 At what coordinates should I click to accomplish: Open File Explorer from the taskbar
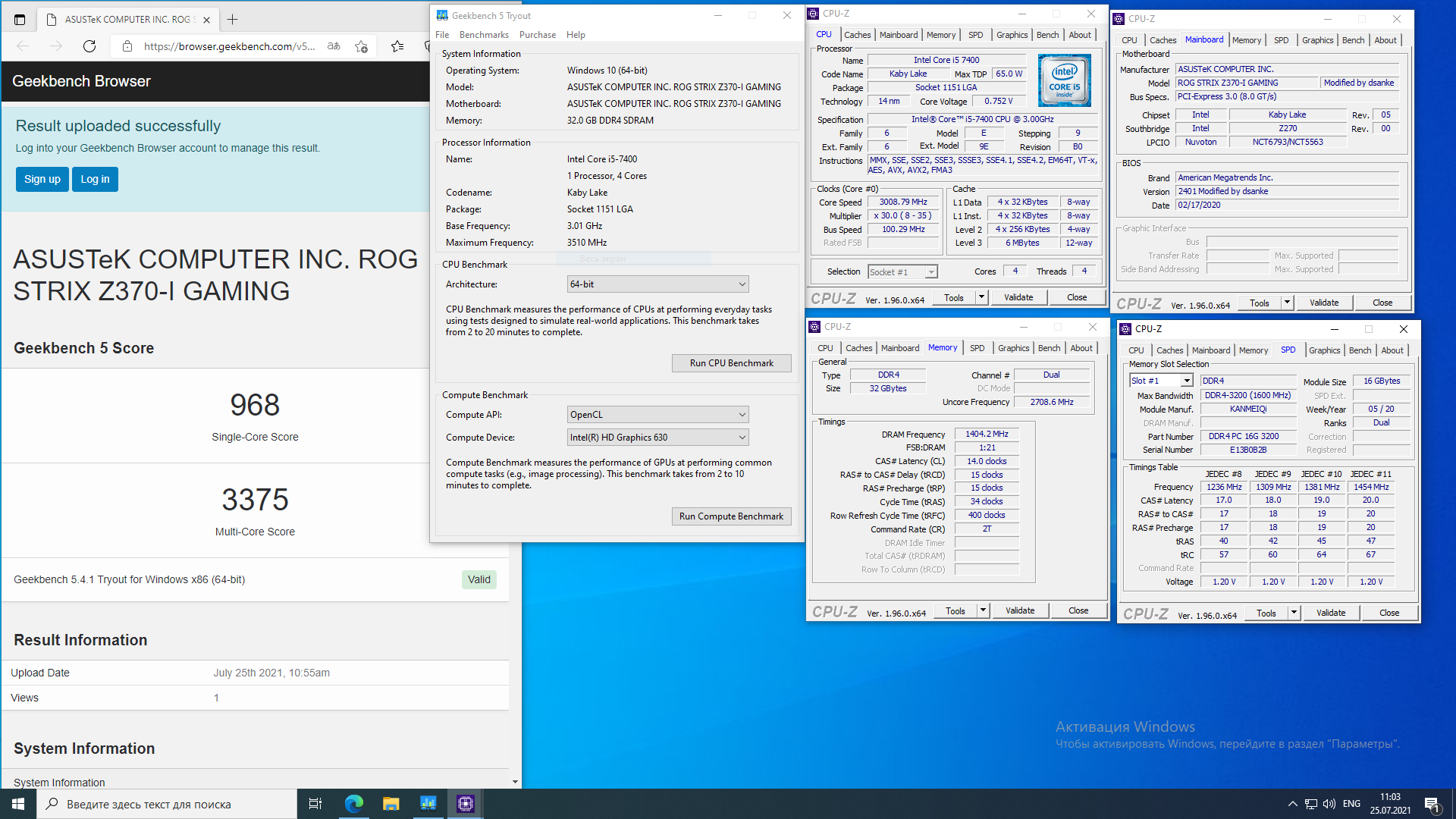click(391, 804)
